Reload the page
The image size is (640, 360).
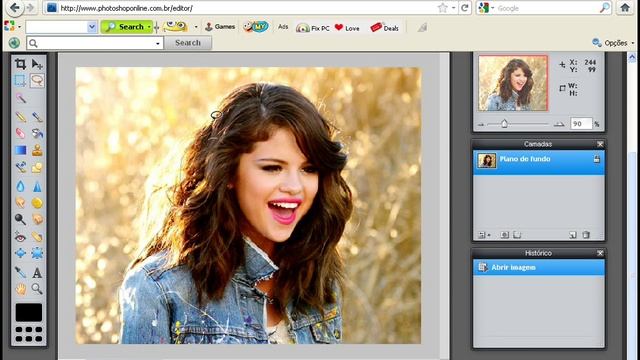point(465,8)
